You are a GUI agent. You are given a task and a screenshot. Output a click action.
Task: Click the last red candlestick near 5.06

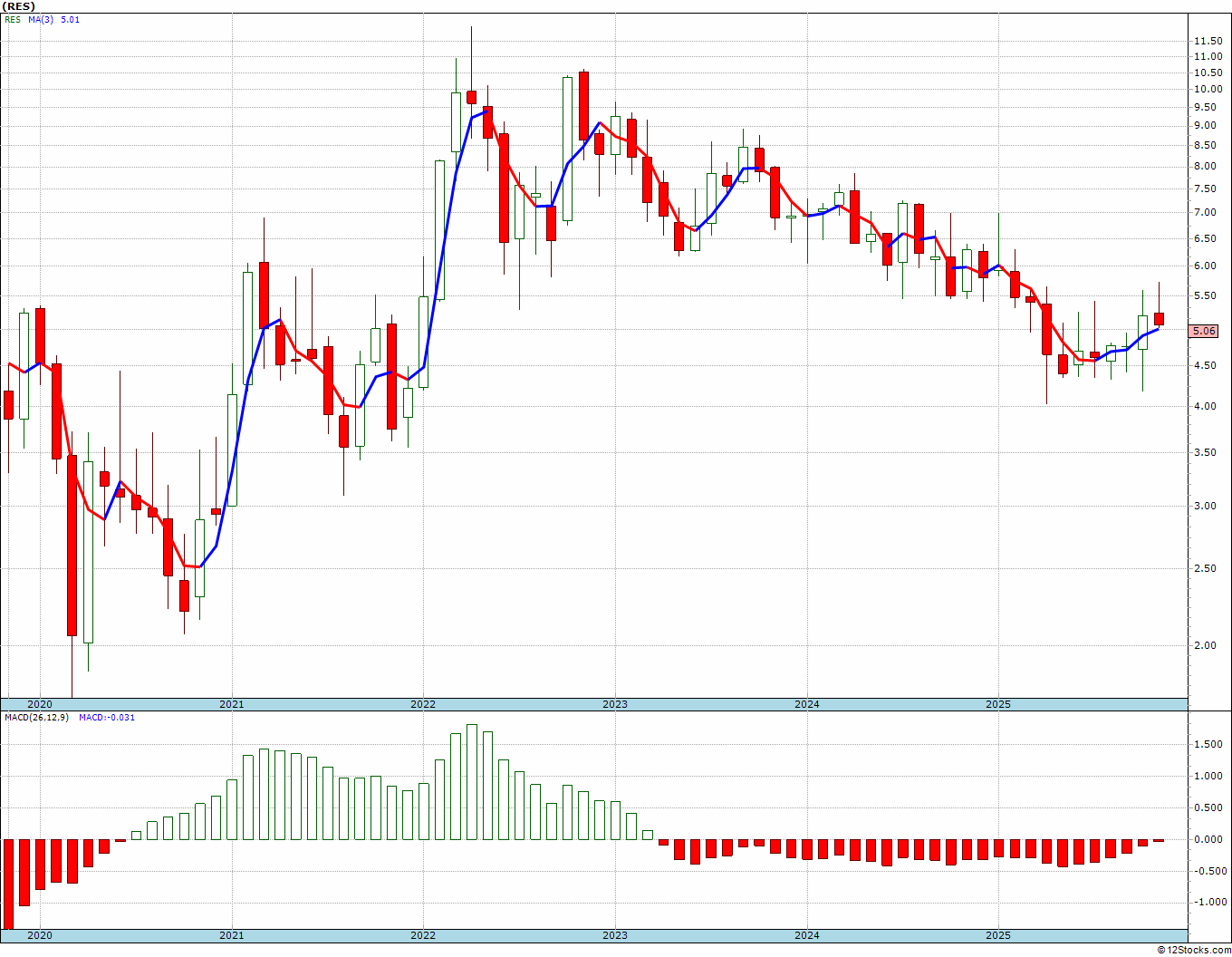pyautogui.click(x=1159, y=319)
